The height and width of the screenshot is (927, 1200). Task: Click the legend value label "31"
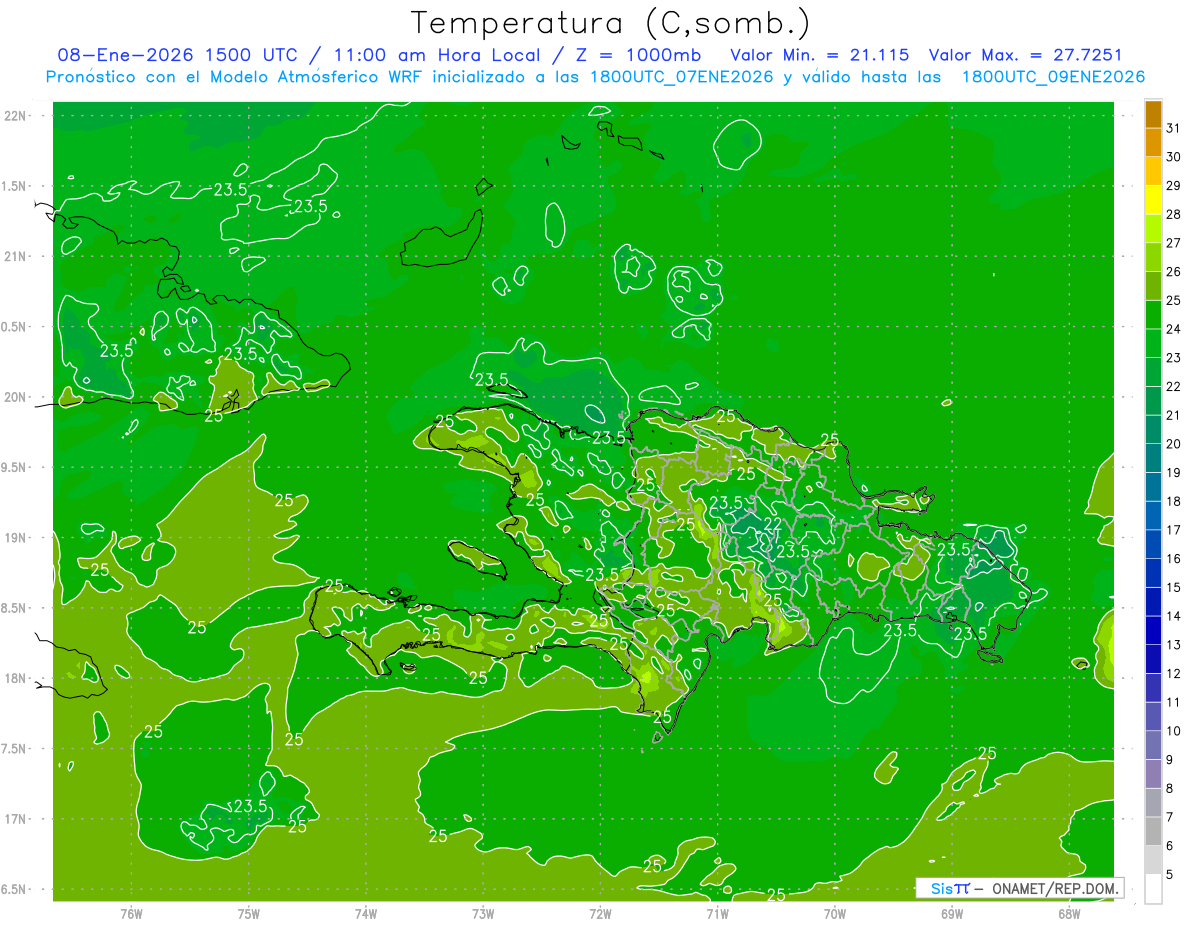point(1173,128)
